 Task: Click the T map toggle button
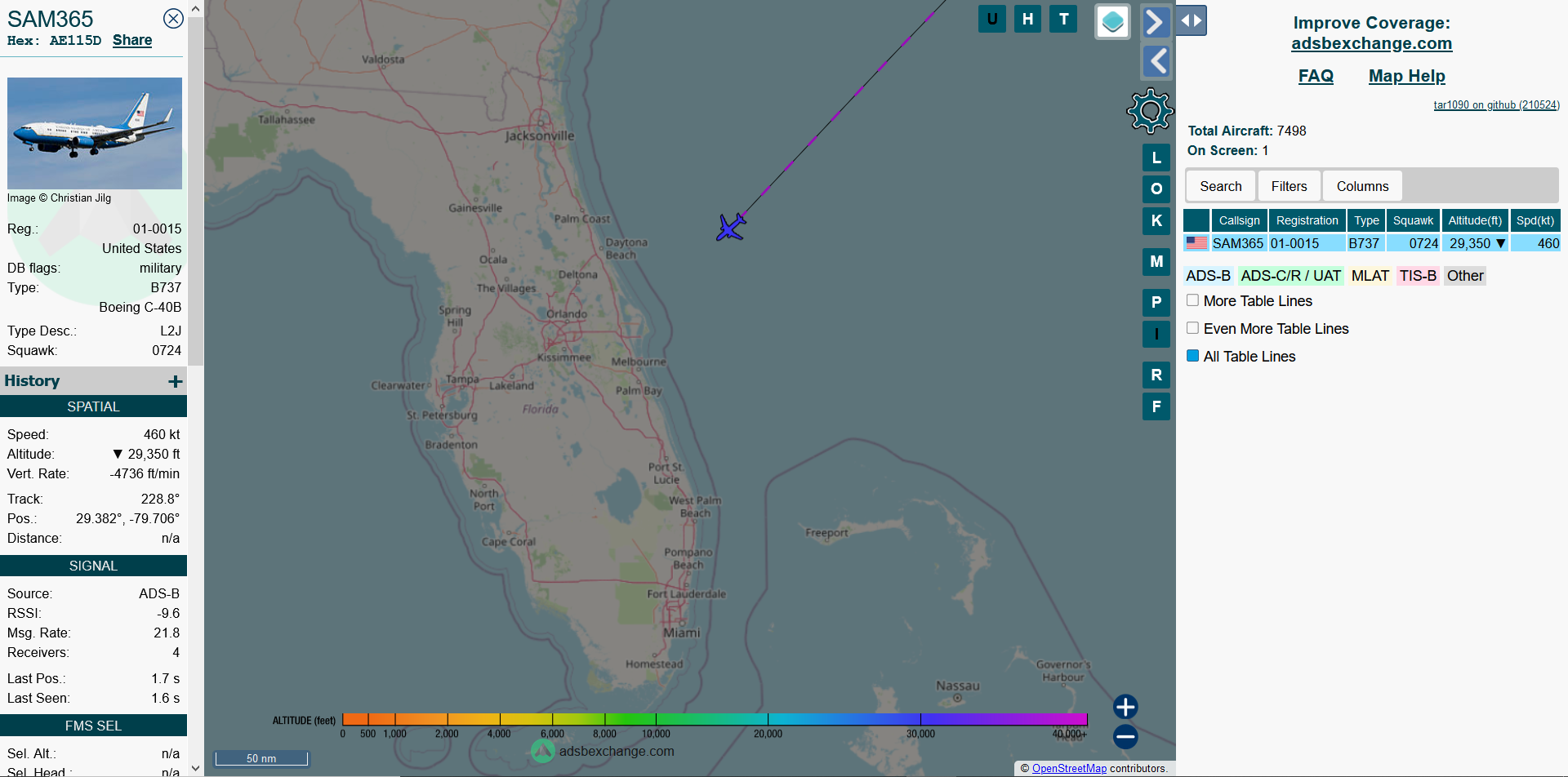click(x=1063, y=19)
